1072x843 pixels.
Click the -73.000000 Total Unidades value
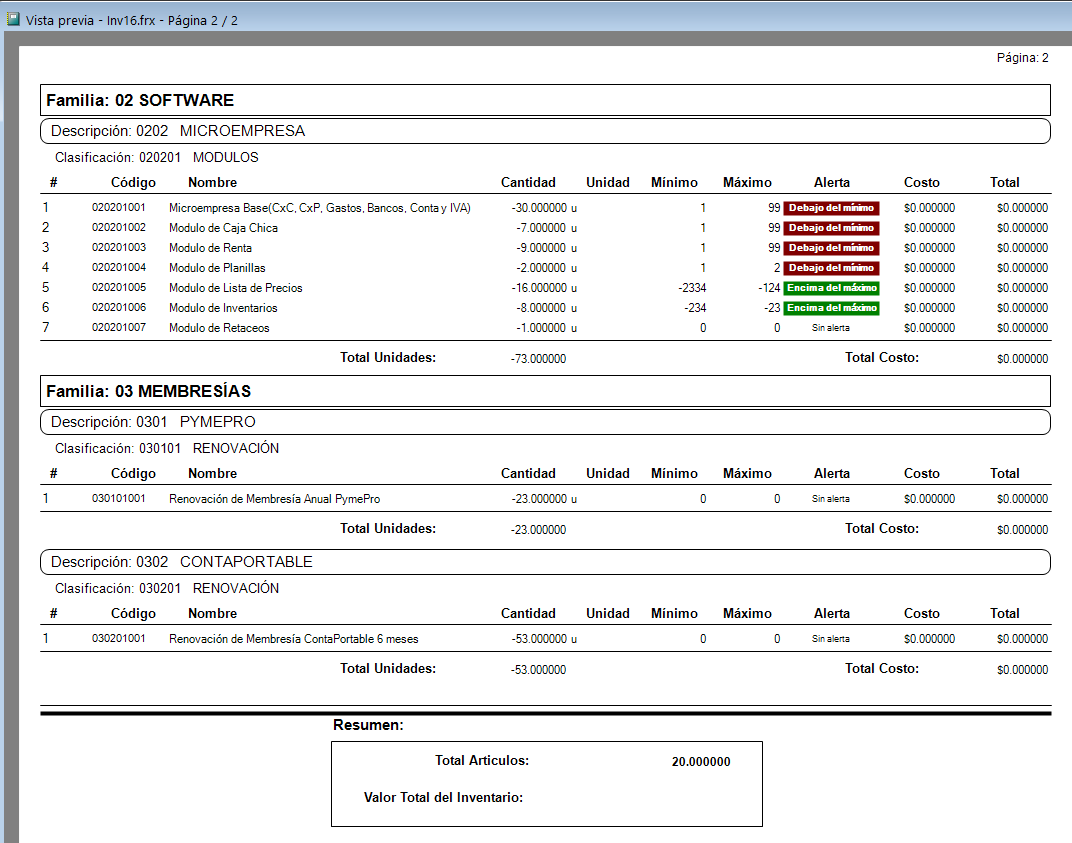pyautogui.click(x=538, y=358)
